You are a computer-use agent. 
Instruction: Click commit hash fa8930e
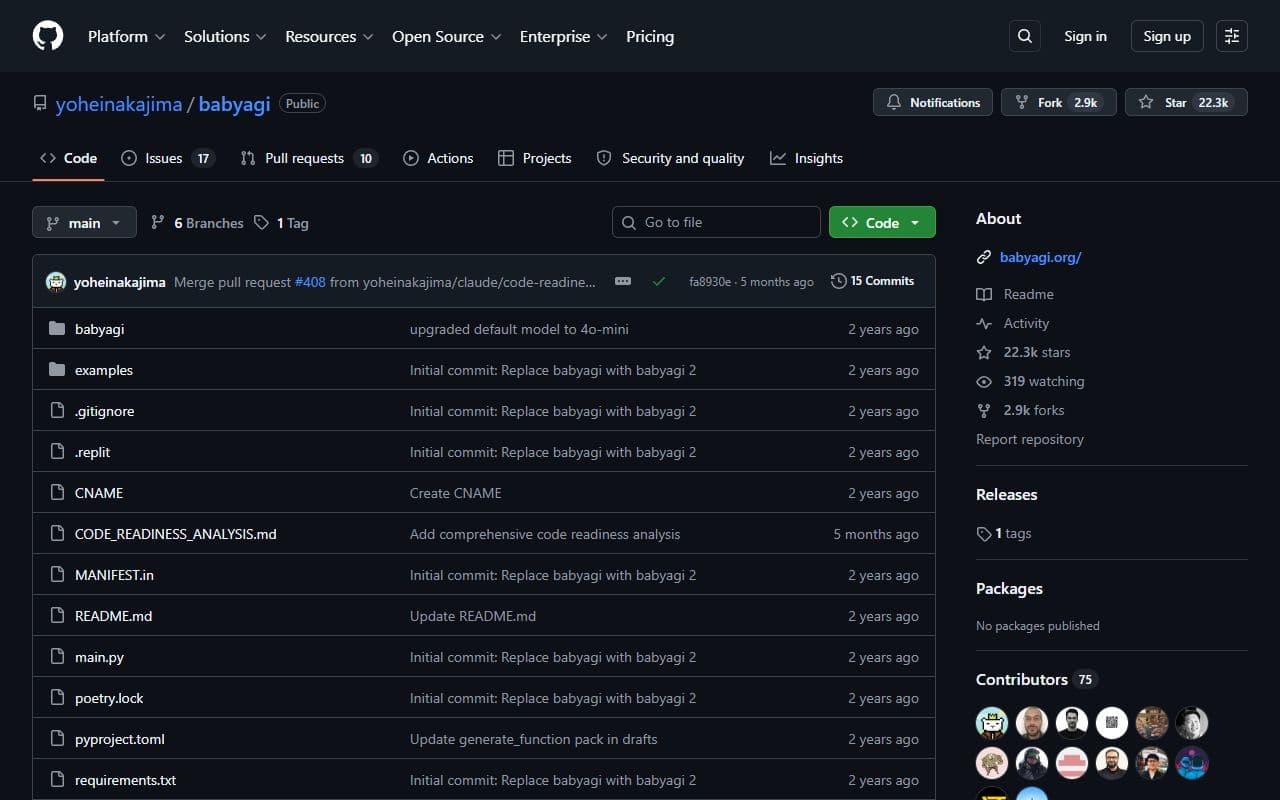[710, 282]
